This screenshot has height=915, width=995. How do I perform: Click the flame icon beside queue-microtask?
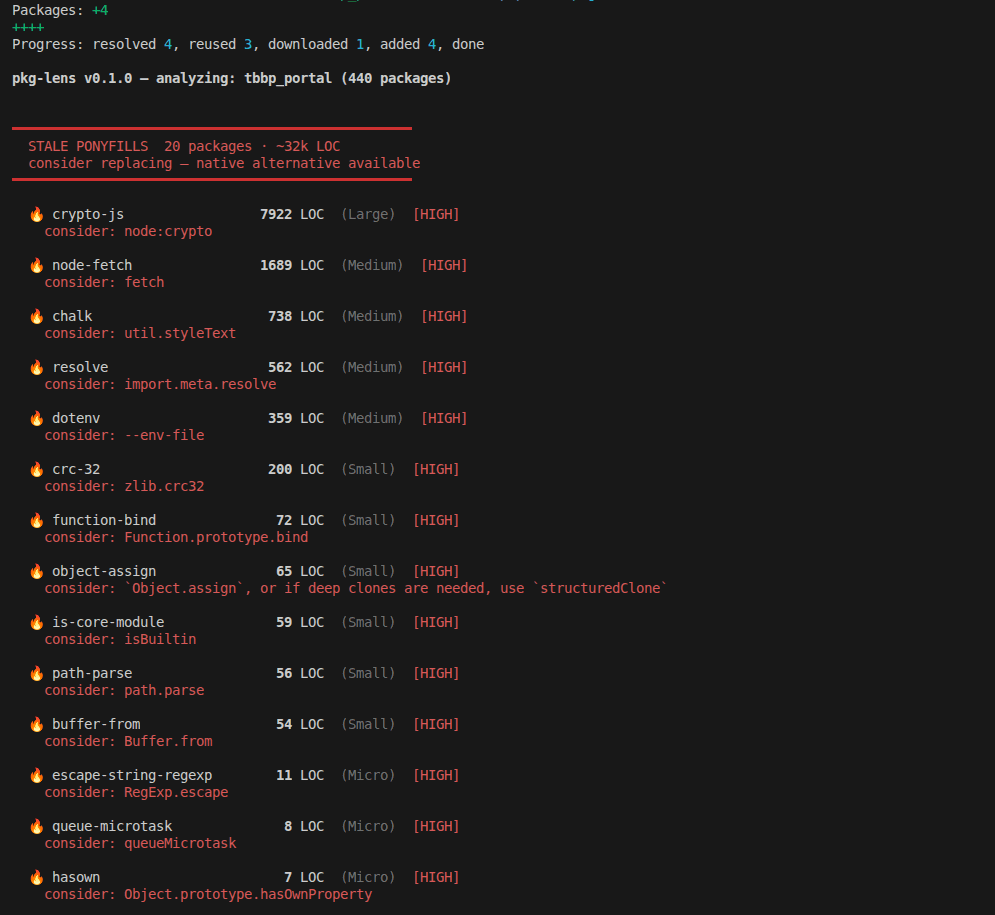coord(37,826)
